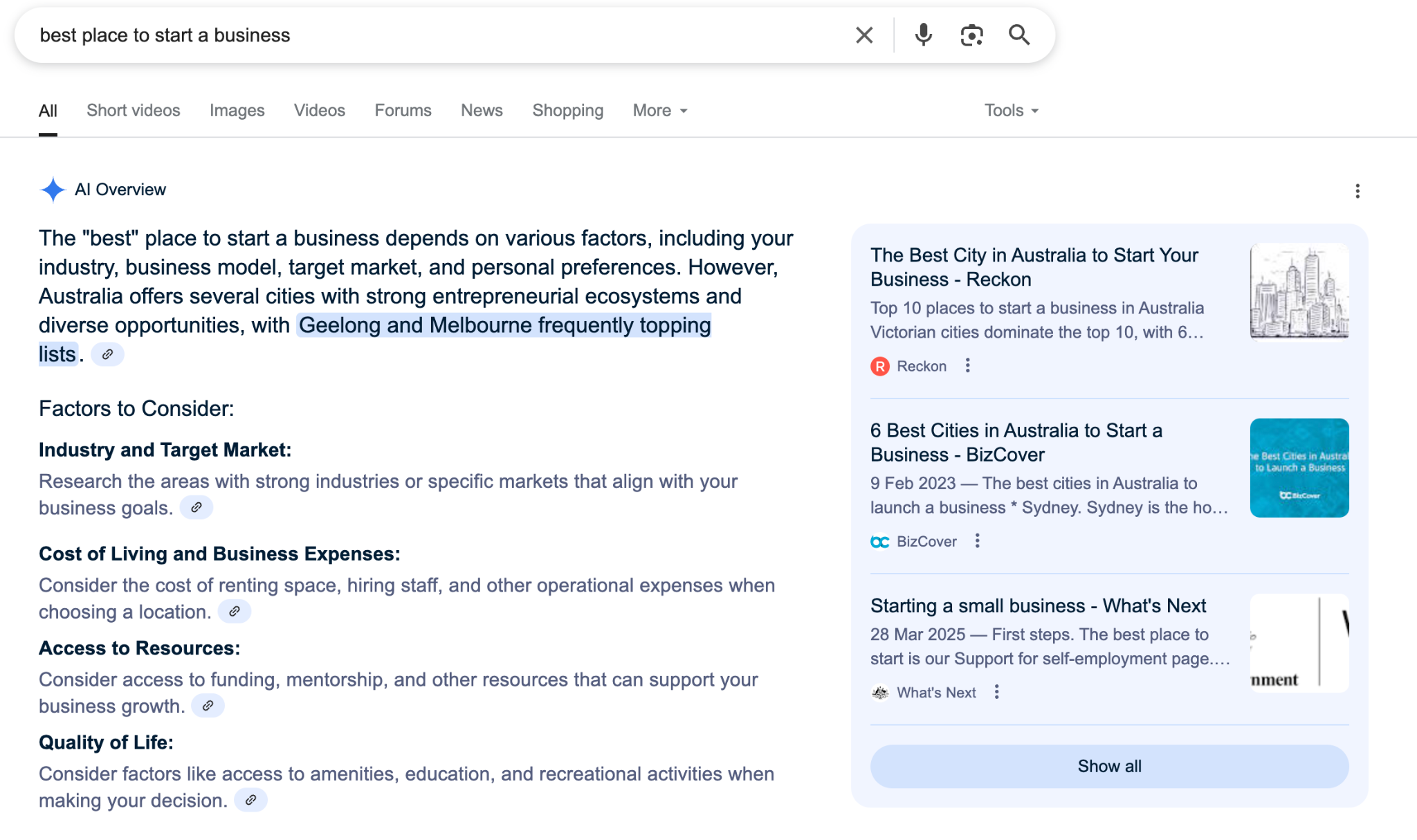This screenshot has width=1417, height=840.
Task: Clear the search query with the X icon
Action: point(864,35)
